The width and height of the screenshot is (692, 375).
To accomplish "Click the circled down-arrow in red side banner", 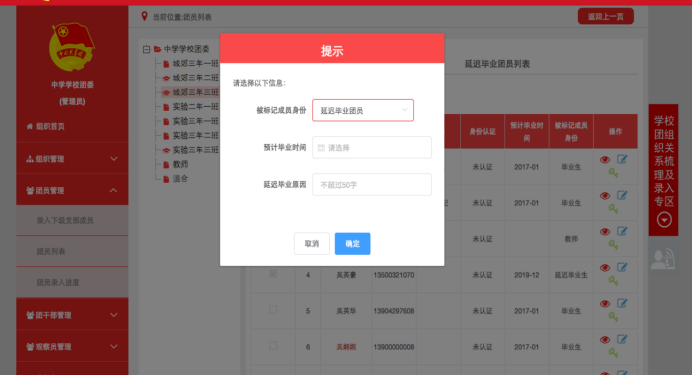I will coord(664,220).
